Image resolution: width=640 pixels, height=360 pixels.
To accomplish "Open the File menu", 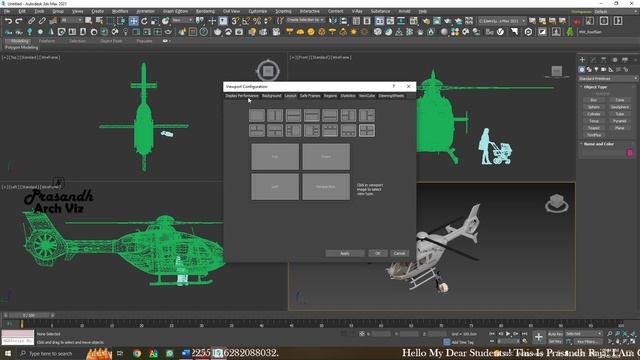I will coord(7,11).
